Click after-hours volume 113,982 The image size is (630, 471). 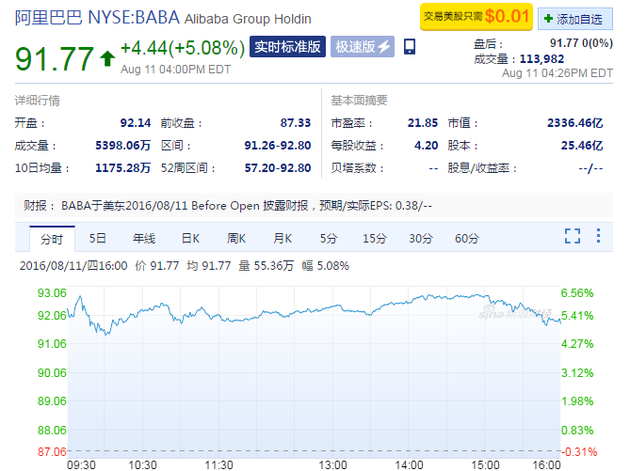point(542,59)
